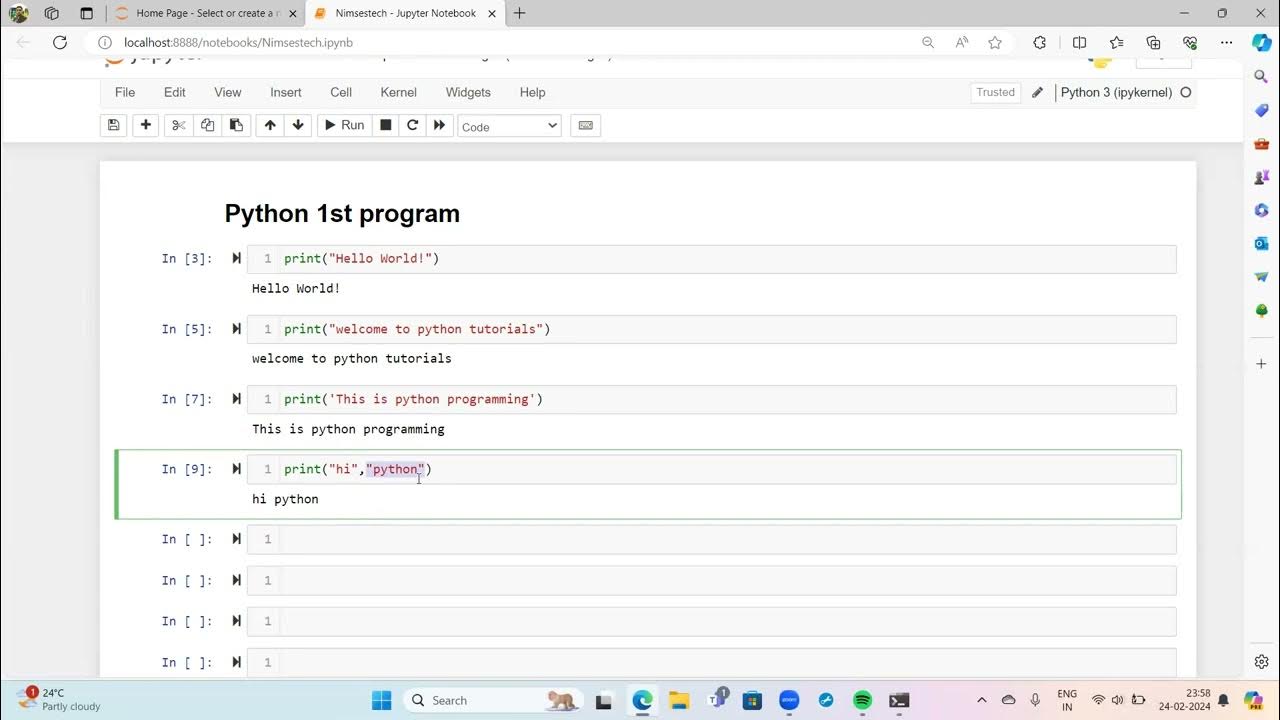Open Copilot in the Edge sidebar
The width and height of the screenshot is (1280, 720).
(x=1261, y=42)
